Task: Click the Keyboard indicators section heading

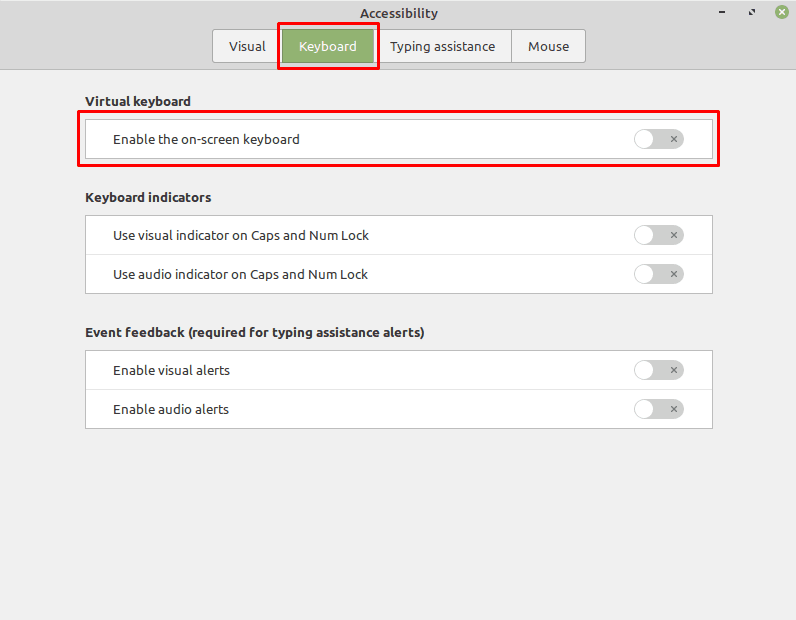Action: pyautogui.click(x=148, y=198)
